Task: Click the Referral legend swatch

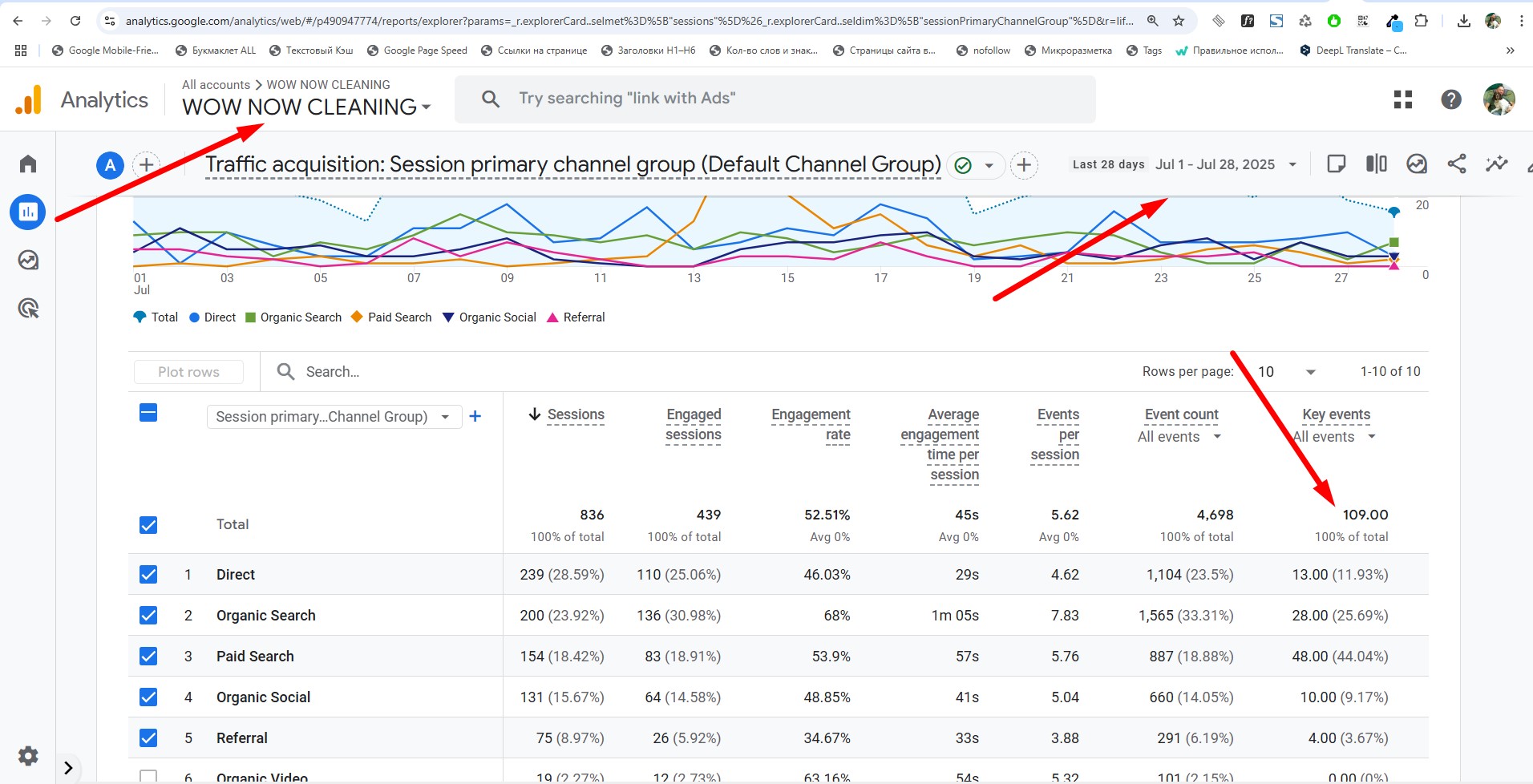Action: pyautogui.click(x=552, y=317)
